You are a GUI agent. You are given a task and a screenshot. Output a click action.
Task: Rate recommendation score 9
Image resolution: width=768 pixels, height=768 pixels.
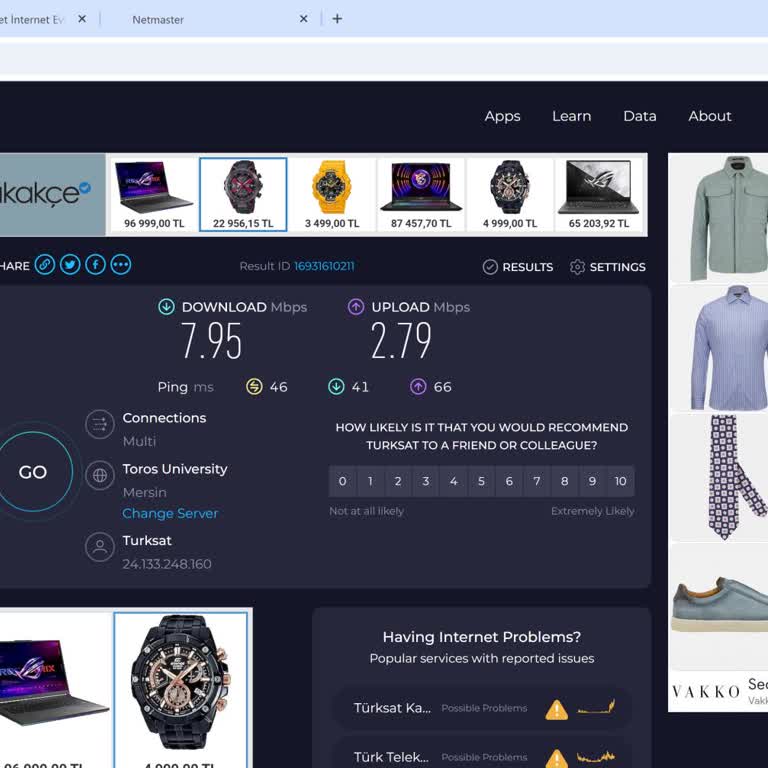point(593,481)
